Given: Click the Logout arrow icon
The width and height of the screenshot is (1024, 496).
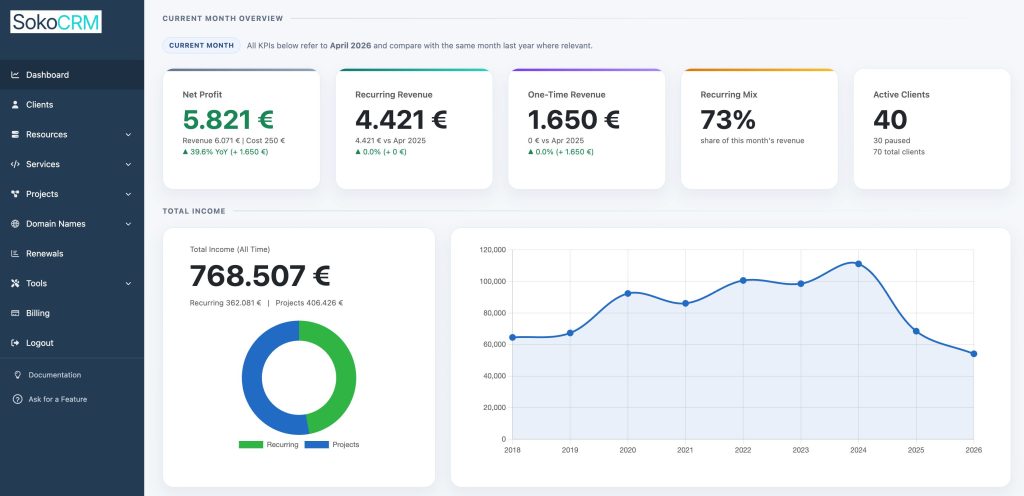Looking at the screenshot, I should (x=15, y=343).
